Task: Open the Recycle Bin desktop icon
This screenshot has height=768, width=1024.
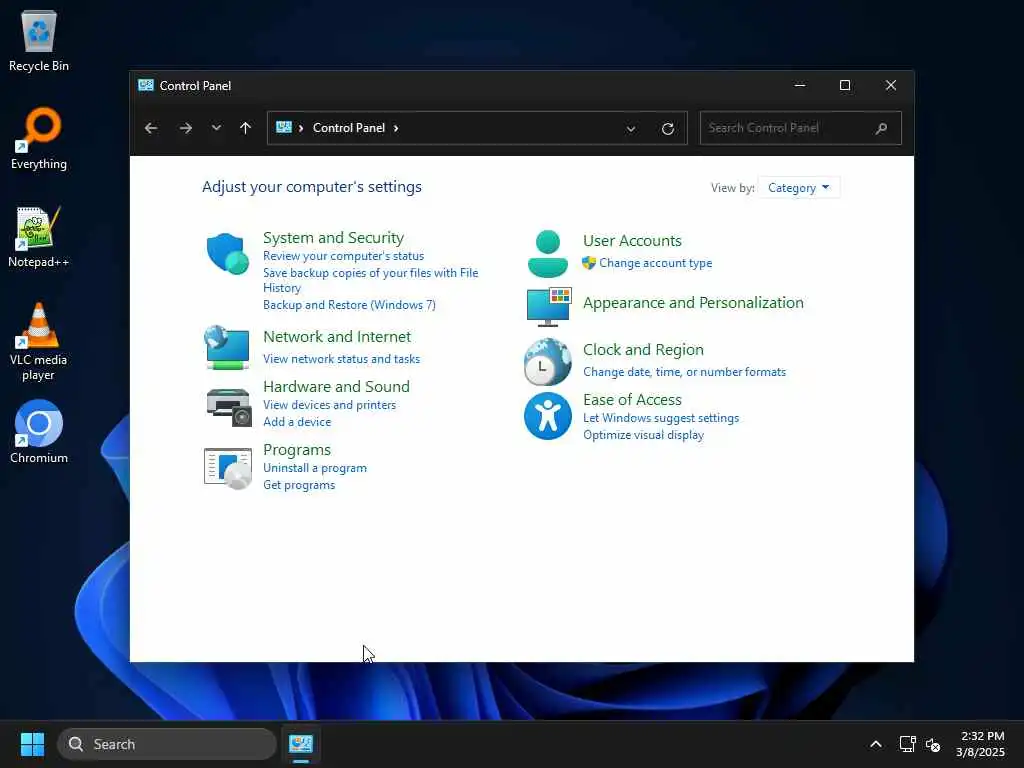Action: 39,40
